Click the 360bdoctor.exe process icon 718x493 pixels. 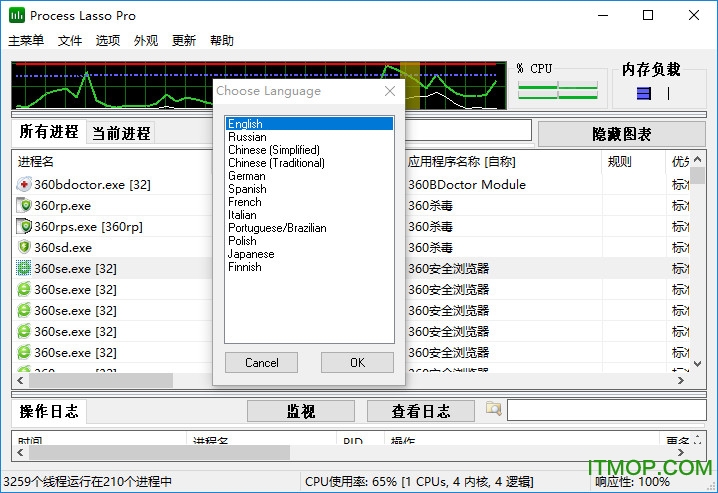[x=25, y=184]
